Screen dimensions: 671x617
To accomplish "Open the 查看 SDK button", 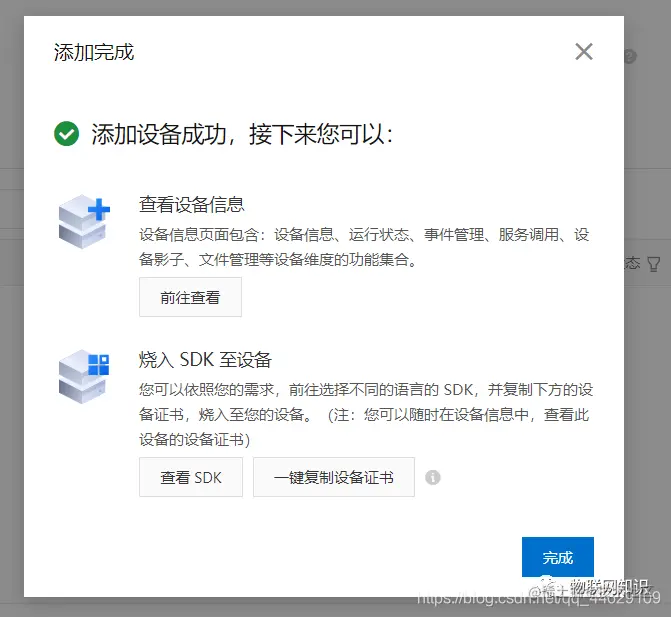I will [x=191, y=477].
